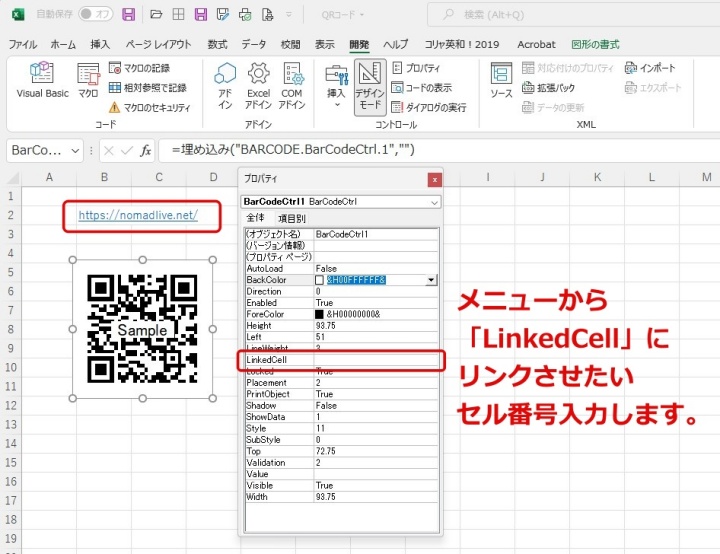Switch to the データ tab
720x554 pixels.
tap(254, 45)
